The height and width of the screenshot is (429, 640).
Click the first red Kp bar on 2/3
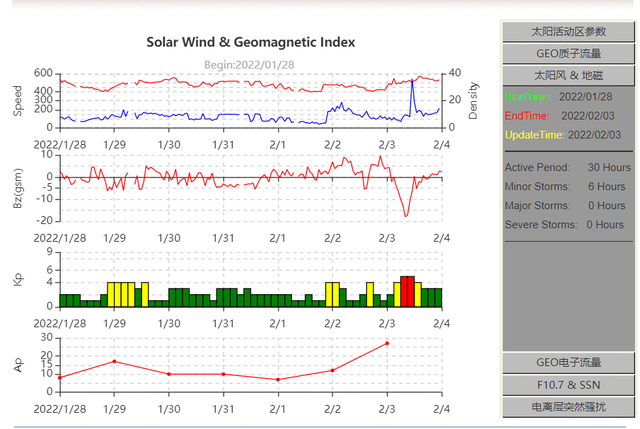pyautogui.click(x=404, y=291)
